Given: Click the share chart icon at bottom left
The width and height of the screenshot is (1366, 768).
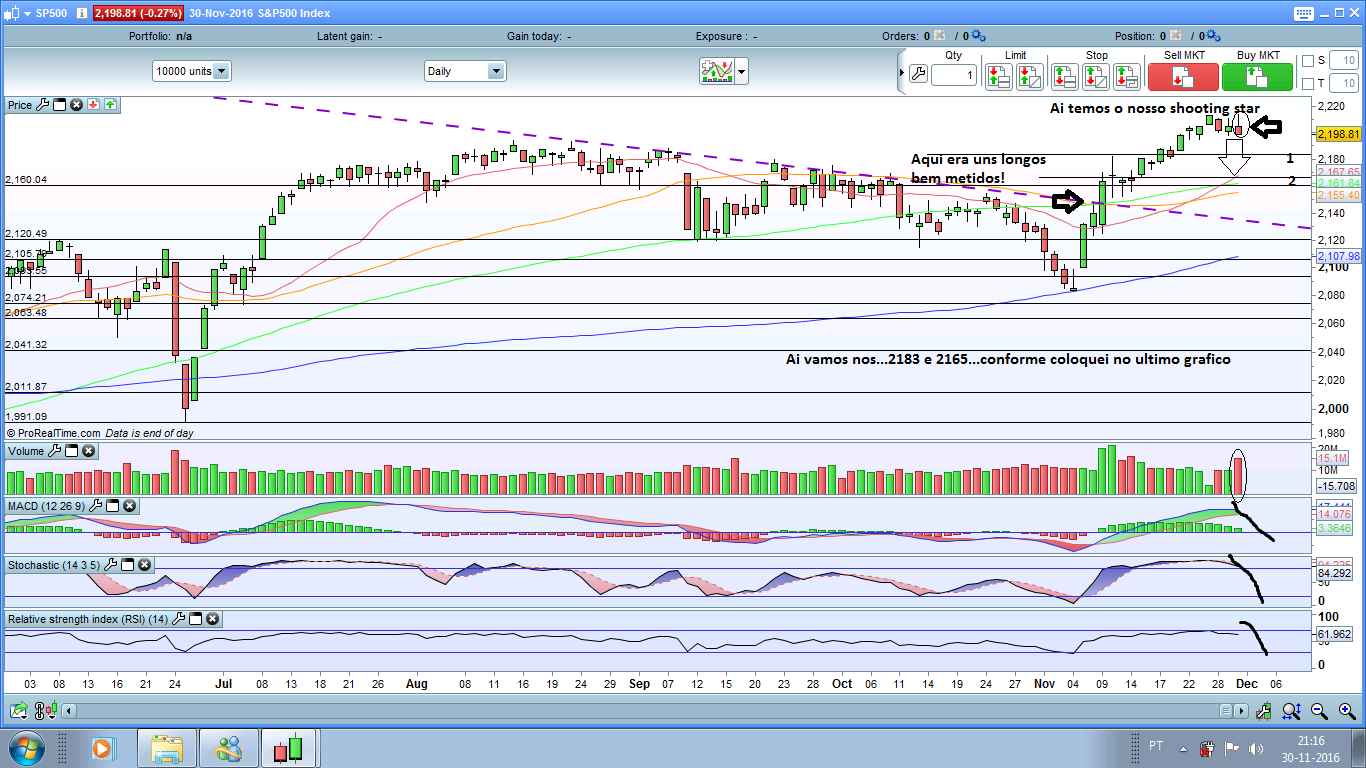Looking at the screenshot, I should [18, 711].
